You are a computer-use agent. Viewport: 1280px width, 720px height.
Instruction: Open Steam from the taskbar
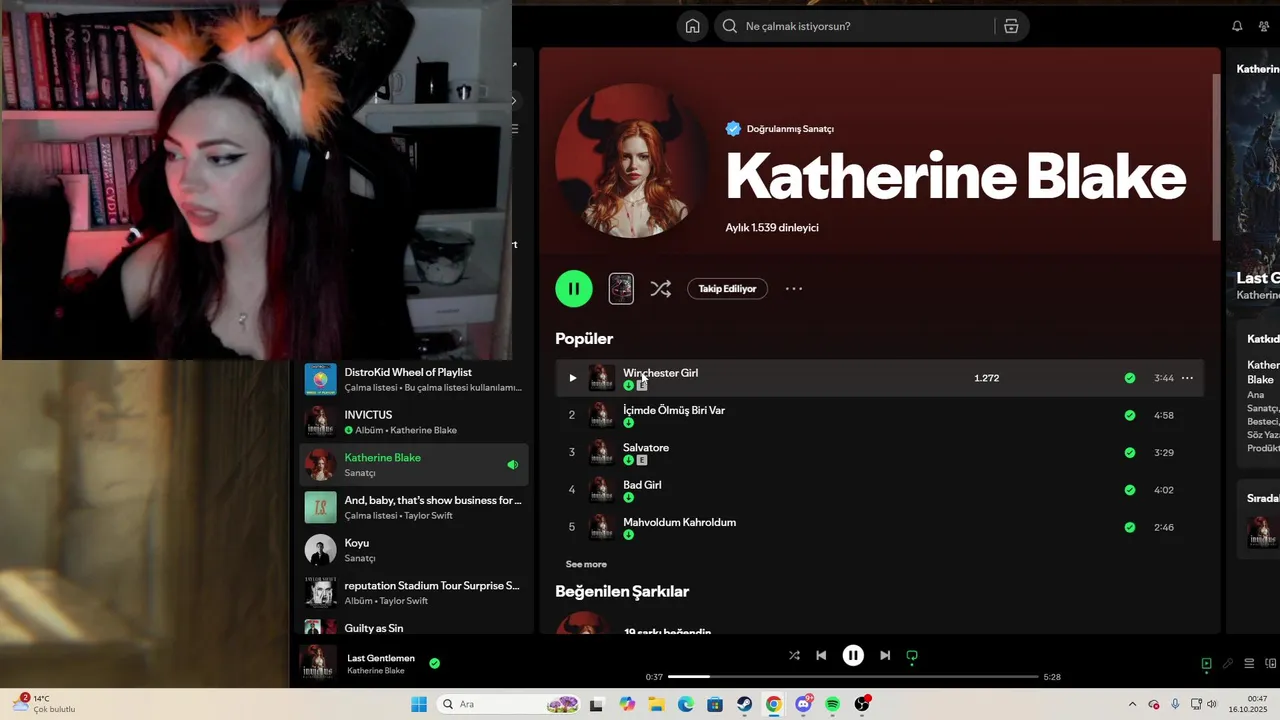[x=745, y=704]
